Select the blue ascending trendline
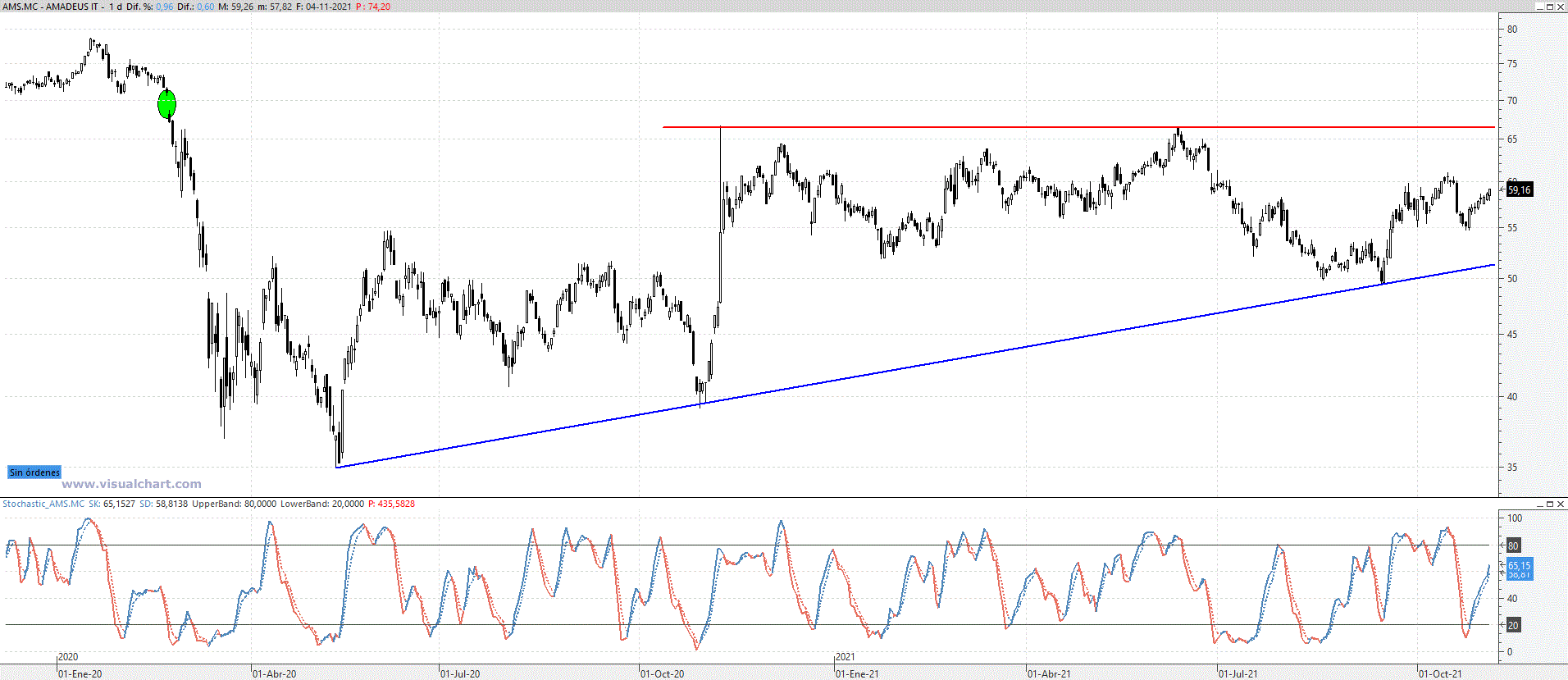 (x=902, y=369)
